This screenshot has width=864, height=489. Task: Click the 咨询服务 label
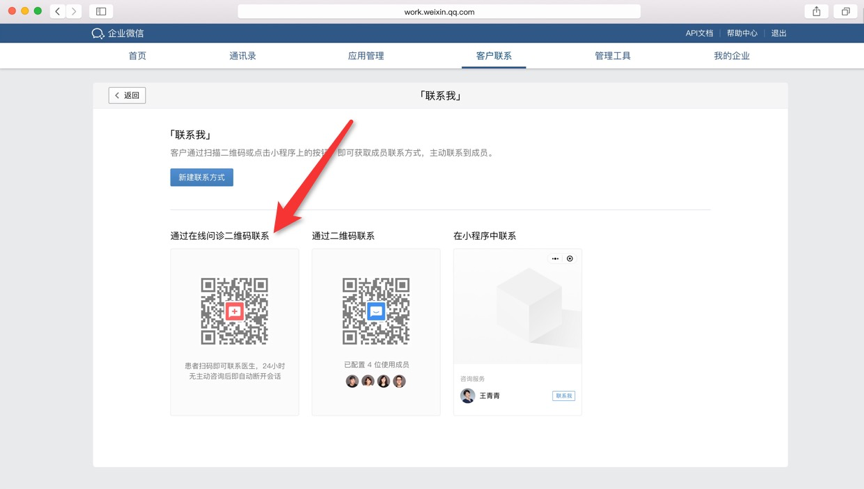click(473, 379)
